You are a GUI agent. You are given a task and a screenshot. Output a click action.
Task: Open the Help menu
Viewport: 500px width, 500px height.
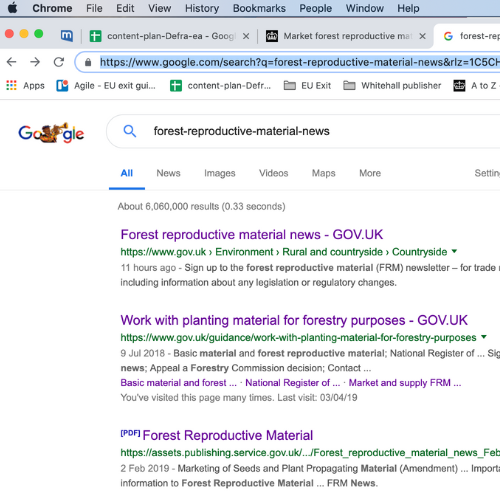(408, 8)
